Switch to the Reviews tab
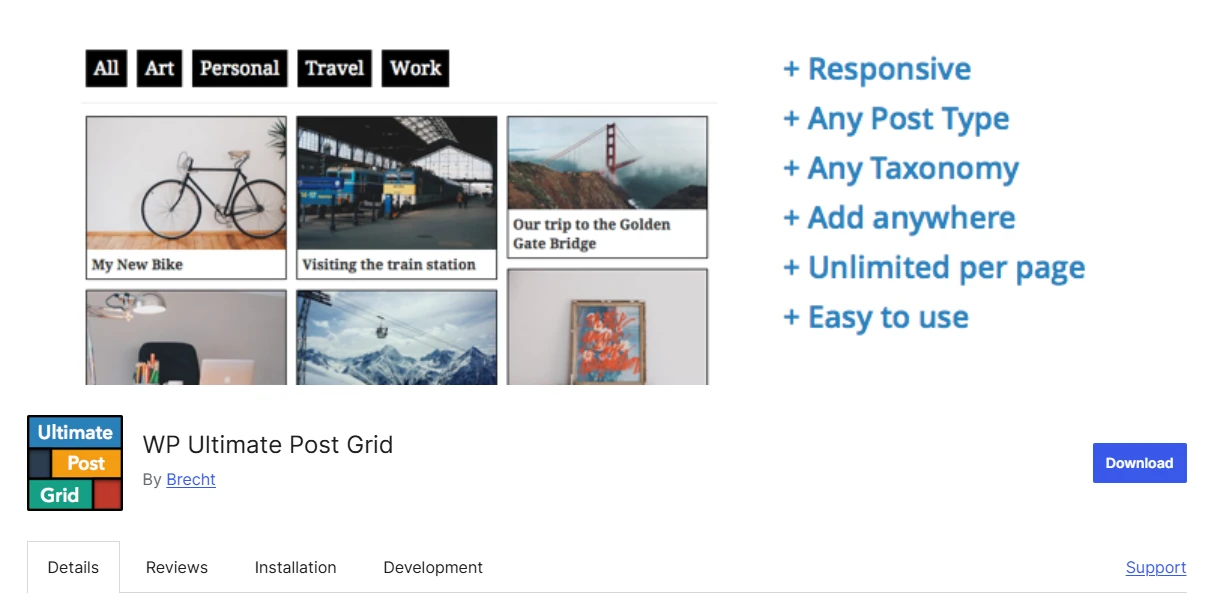 point(177,567)
